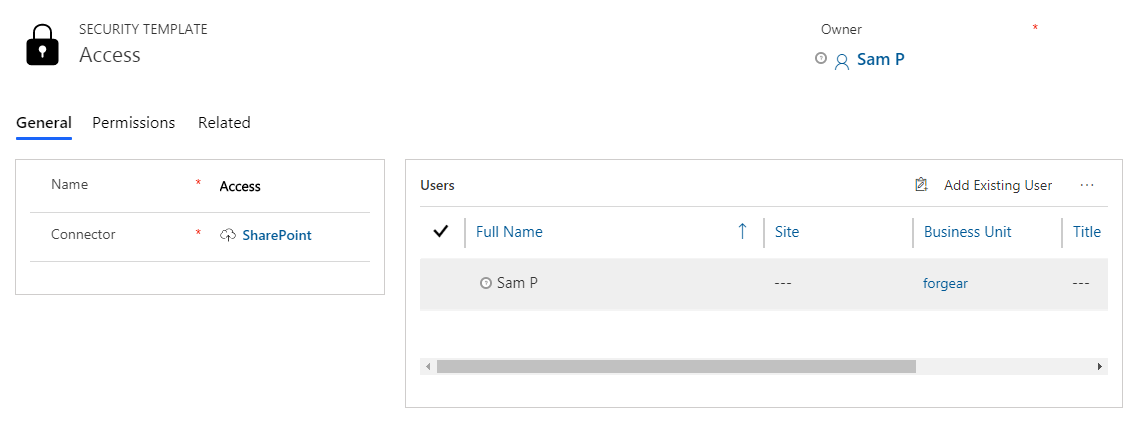Viewport: 1140px width, 436px height.
Task: Select the Sam P row in Users grid
Action: [763, 284]
